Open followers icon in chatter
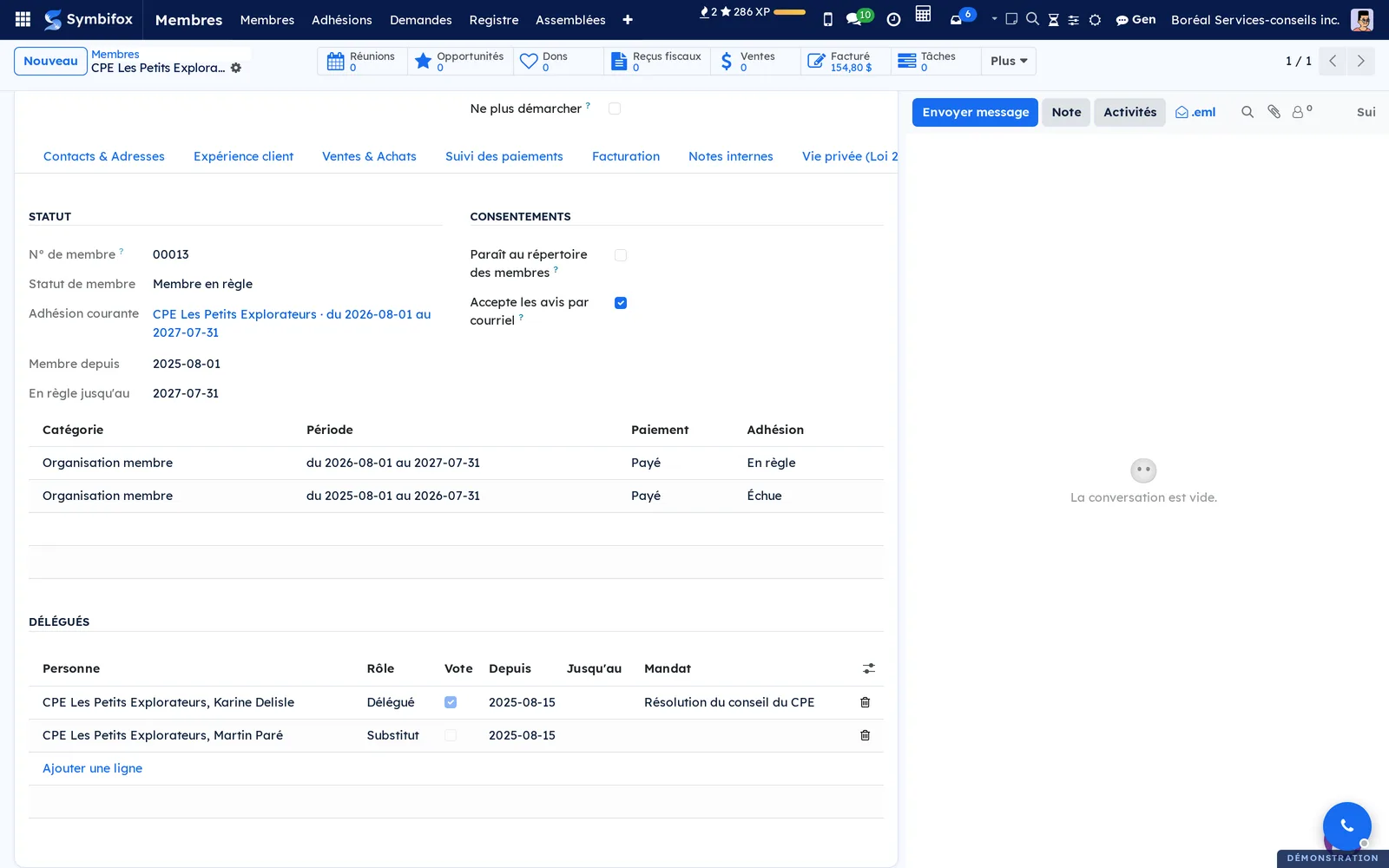This screenshot has width=1389, height=868. [1301, 111]
